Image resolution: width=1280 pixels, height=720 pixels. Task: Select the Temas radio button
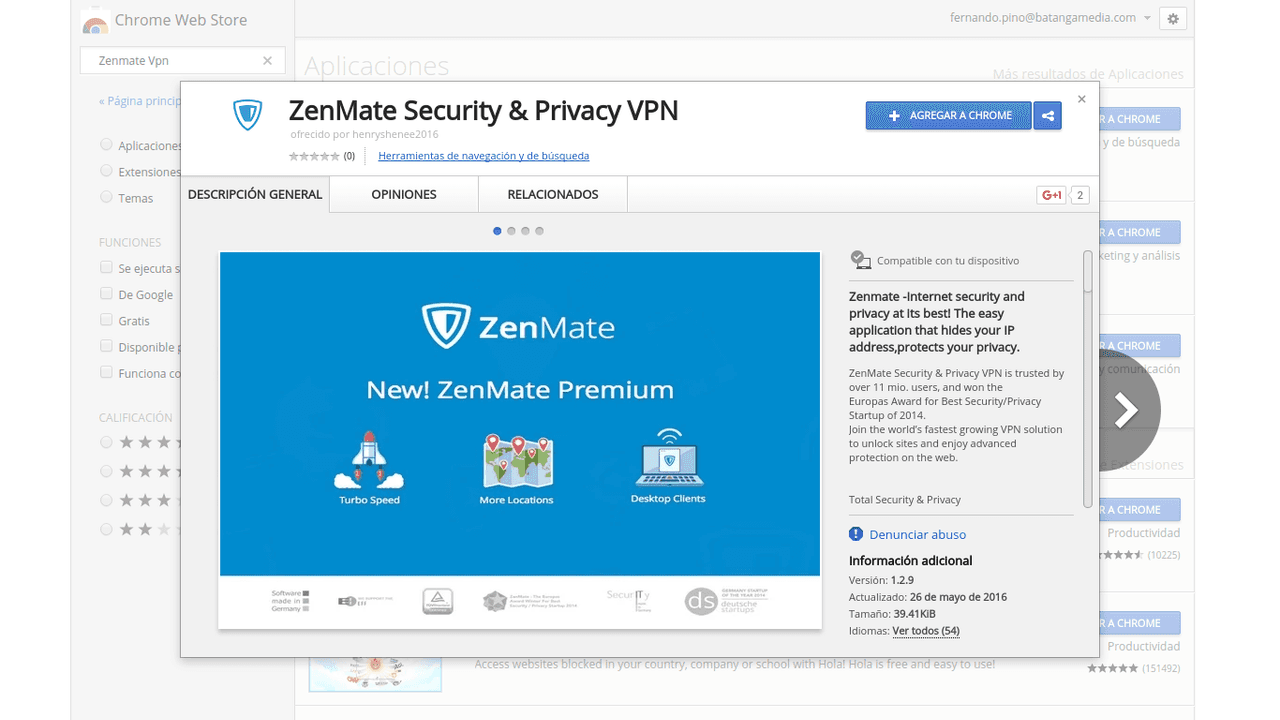(x=106, y=197)
